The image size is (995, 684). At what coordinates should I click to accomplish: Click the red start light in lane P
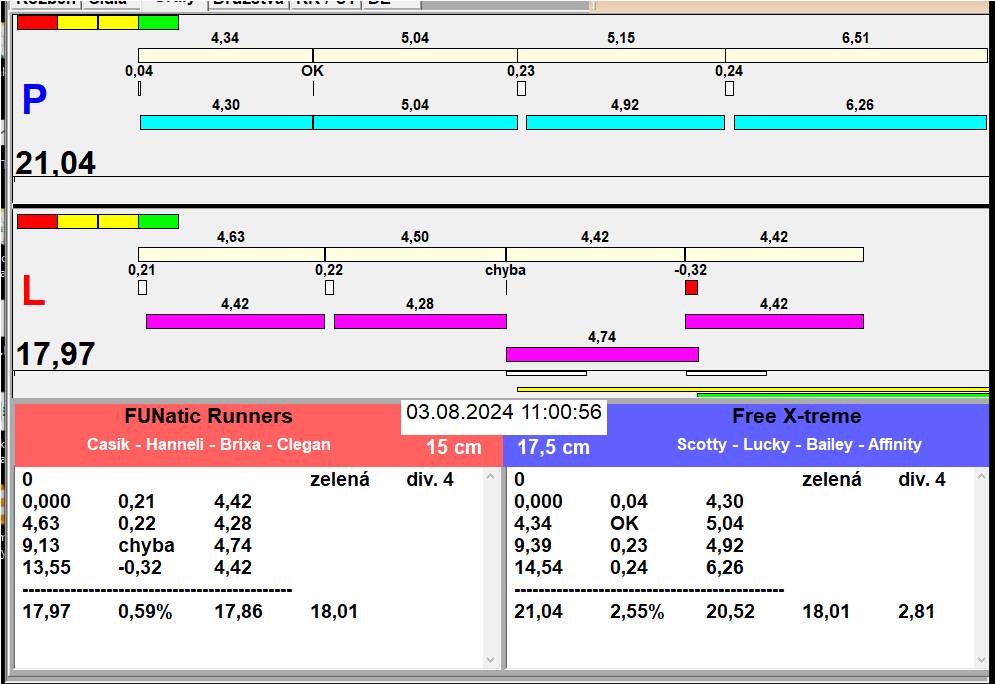[x=37, y=22]
